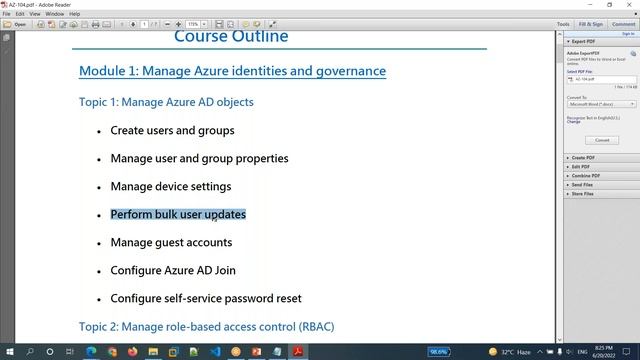Switch to the Tools pane tab

[563, 24]
